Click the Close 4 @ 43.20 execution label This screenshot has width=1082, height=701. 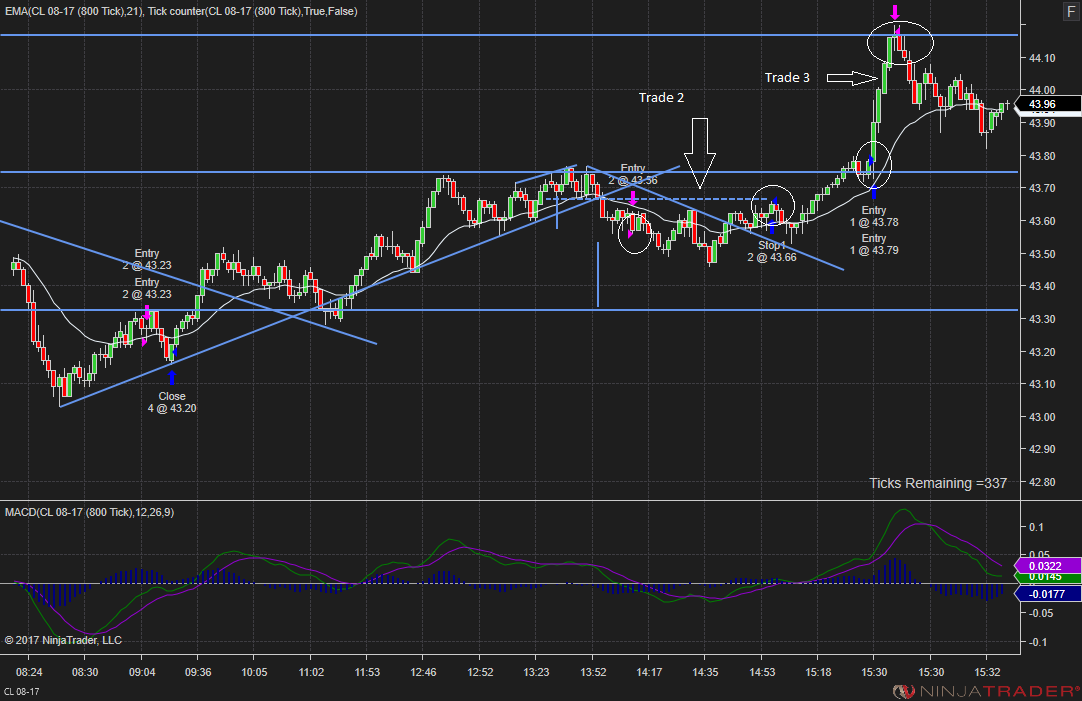tap(172, 402)
